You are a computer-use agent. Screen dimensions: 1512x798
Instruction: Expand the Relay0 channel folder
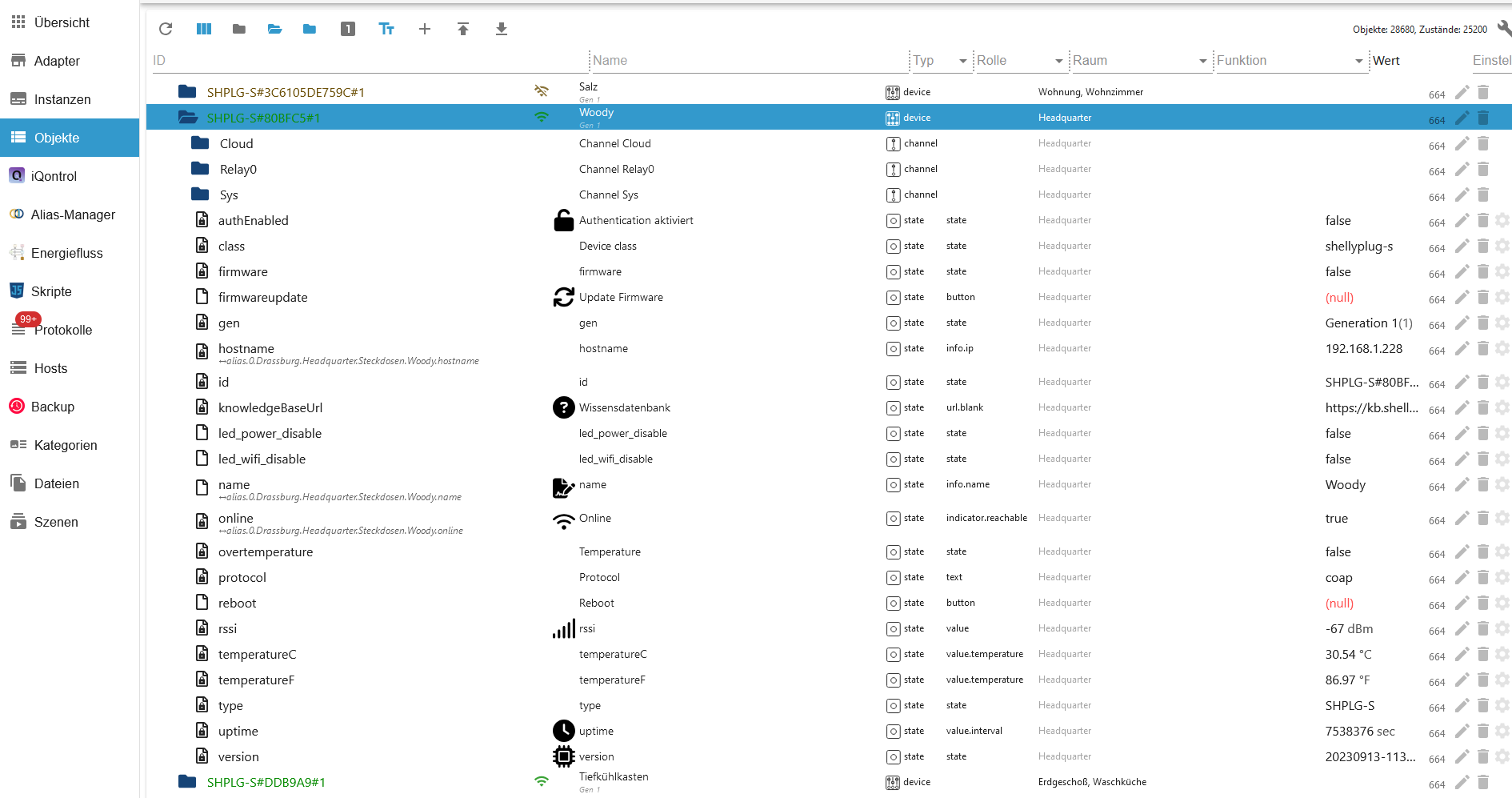pos(200,169)
